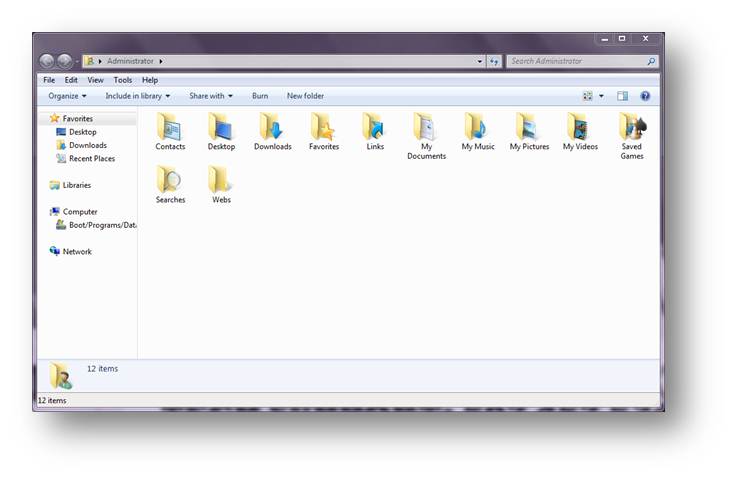Click the refresh button beside address bar

pos(494,61)
